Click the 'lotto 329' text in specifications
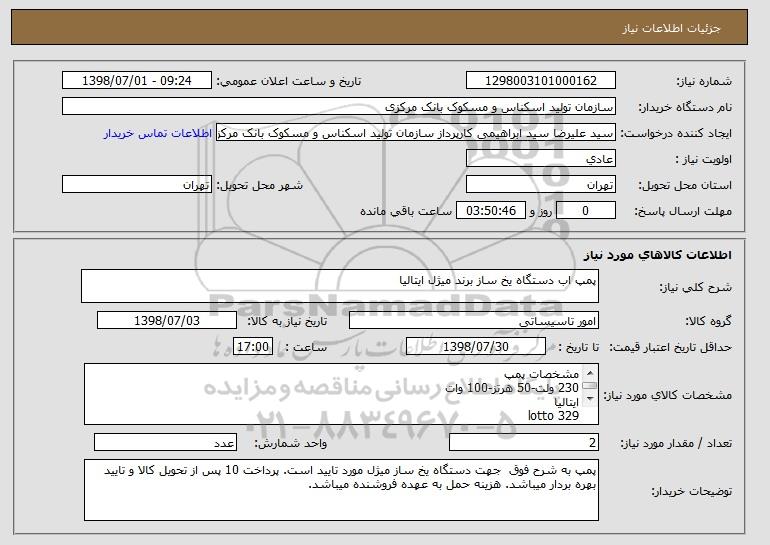 coord(553,416)
